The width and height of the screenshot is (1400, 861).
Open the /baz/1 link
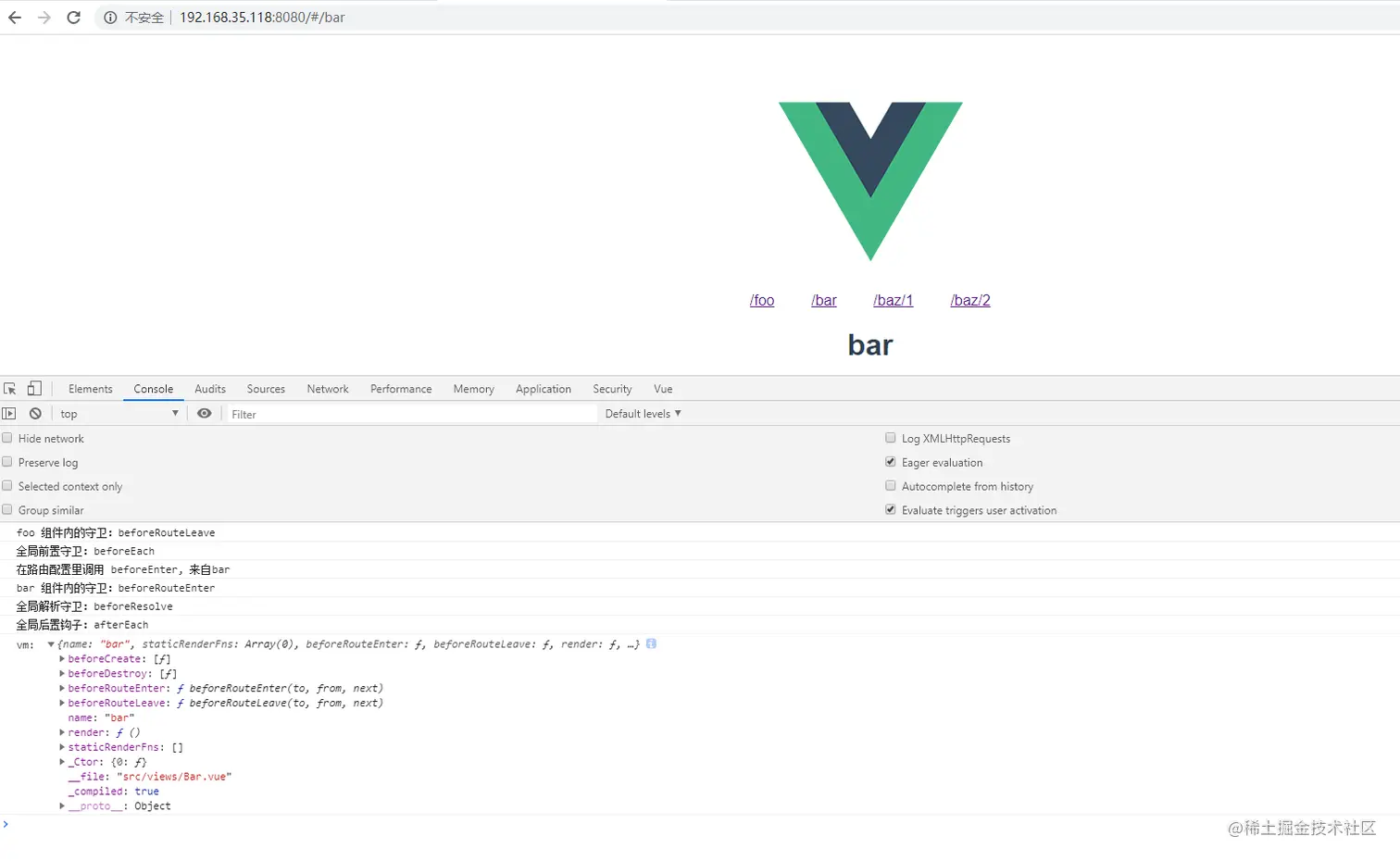894,300
